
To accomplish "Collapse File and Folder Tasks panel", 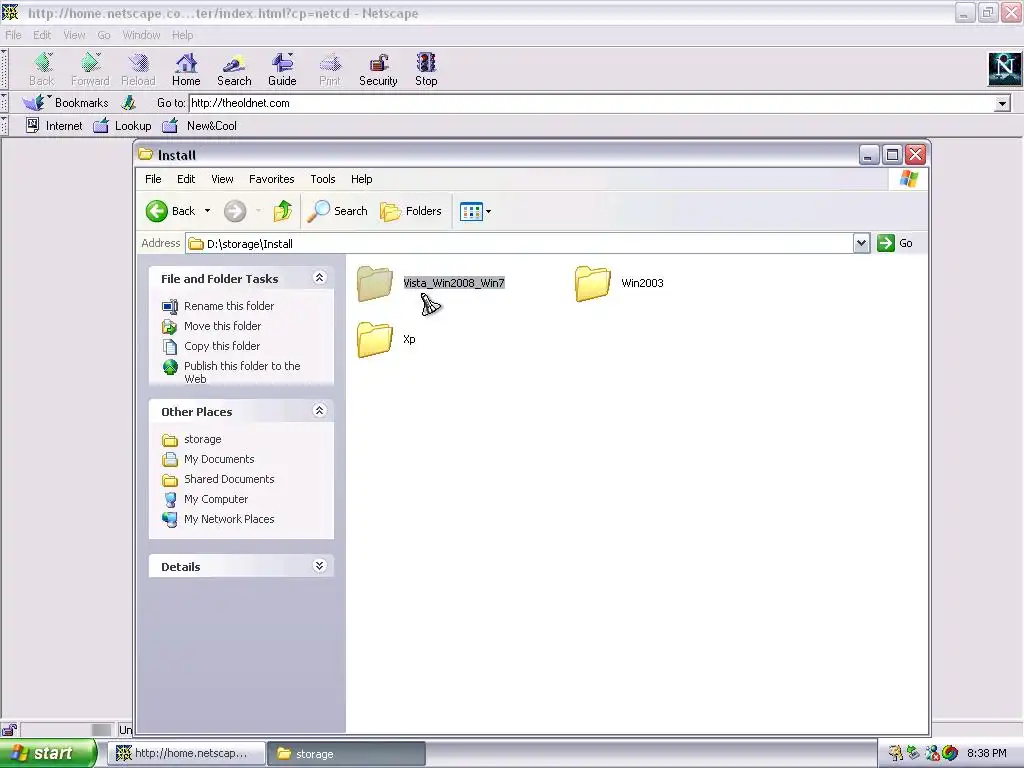I will coord(319,278).
